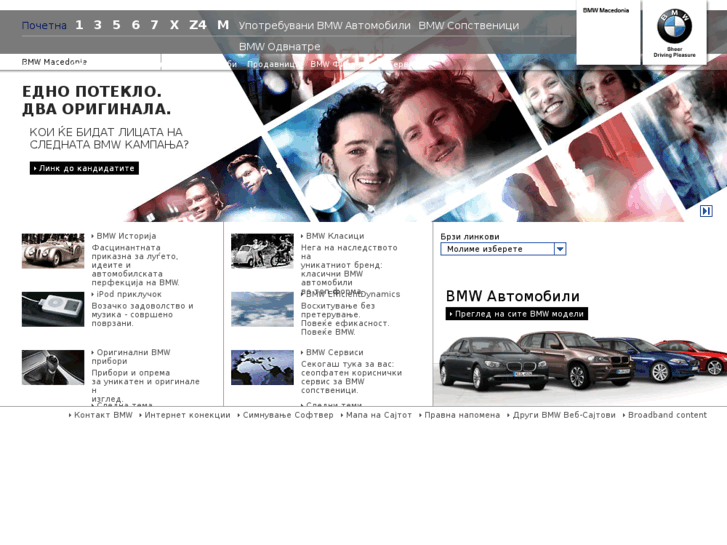Click the Брзи линкови label

(x=470, y=237)
